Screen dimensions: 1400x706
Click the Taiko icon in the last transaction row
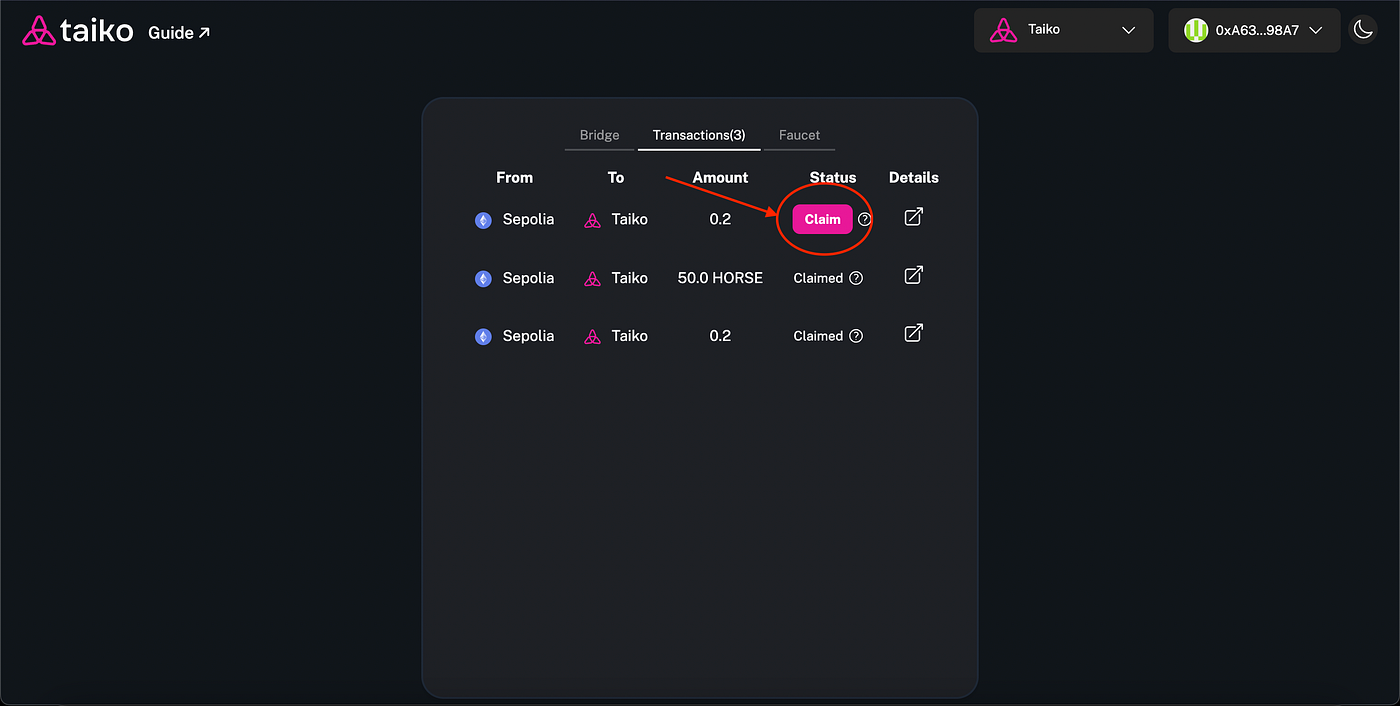click(x=592, y=337)
